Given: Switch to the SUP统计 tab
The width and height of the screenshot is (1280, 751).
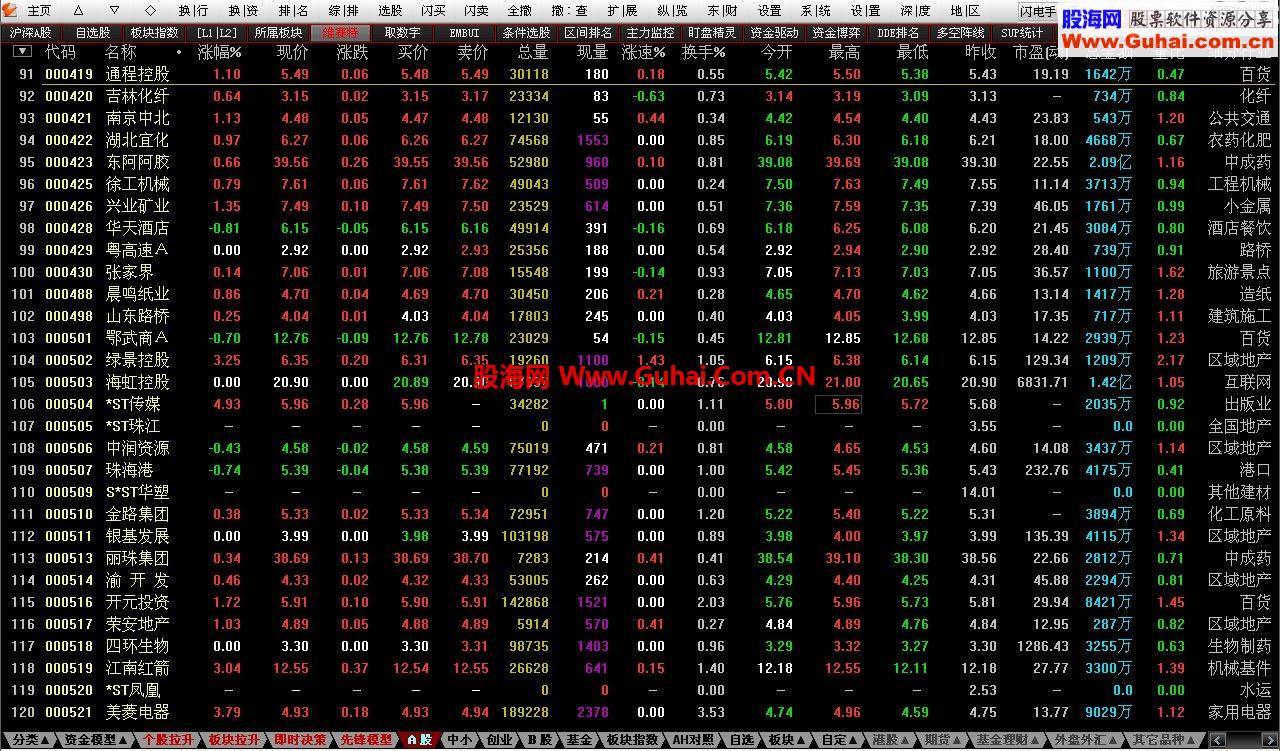Looking at the screenshot, I should 1022,32.
